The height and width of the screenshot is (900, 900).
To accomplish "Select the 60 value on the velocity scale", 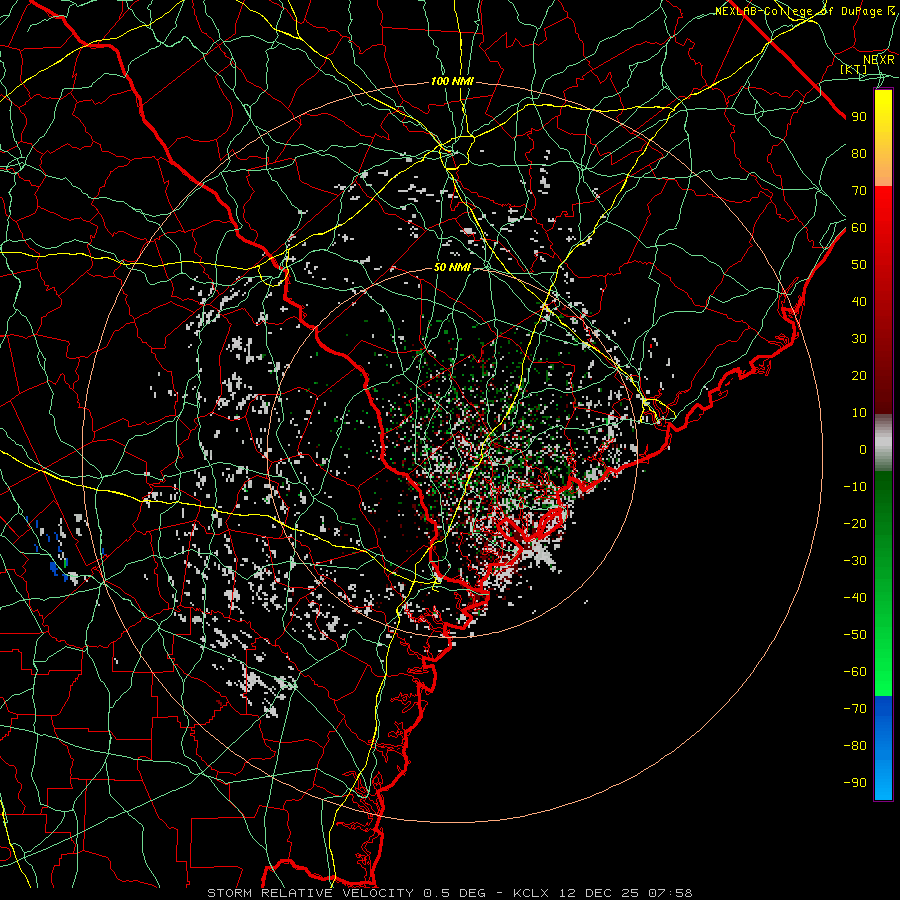I will click(x=859, y=227).
